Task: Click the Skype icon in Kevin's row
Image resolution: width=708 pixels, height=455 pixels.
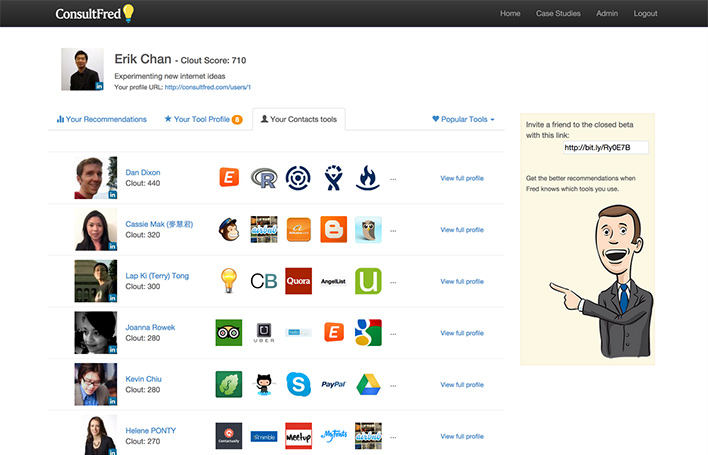Action: pyautogui.click(x=298, y=384)
